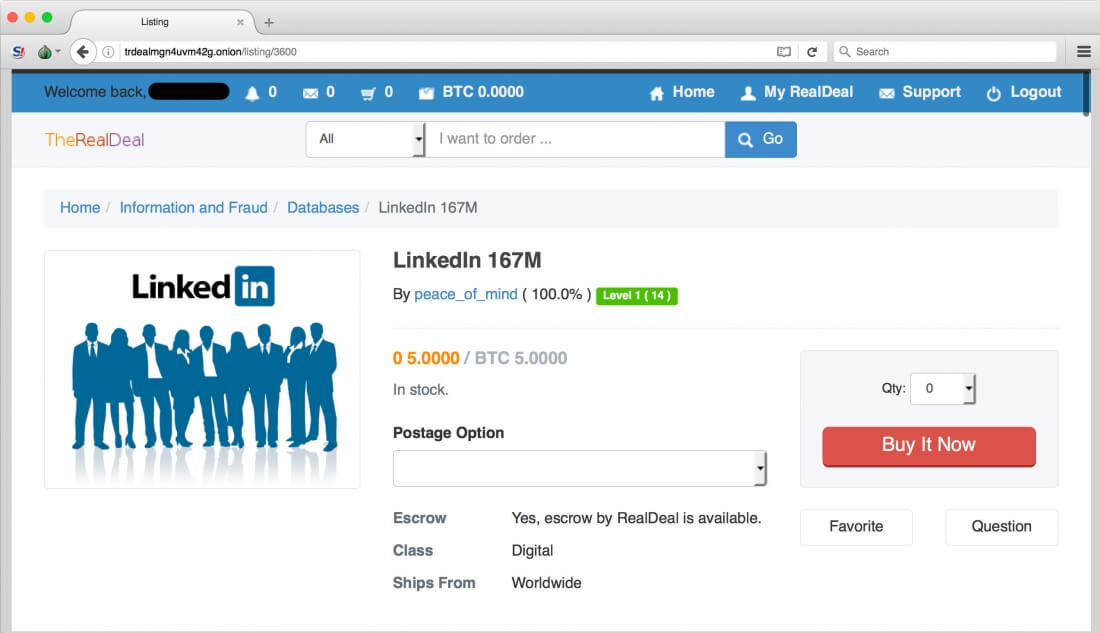Screen dimensions: 1100x633
Task: Open the category filter dropdown showing All
Action: pos(365,139)
